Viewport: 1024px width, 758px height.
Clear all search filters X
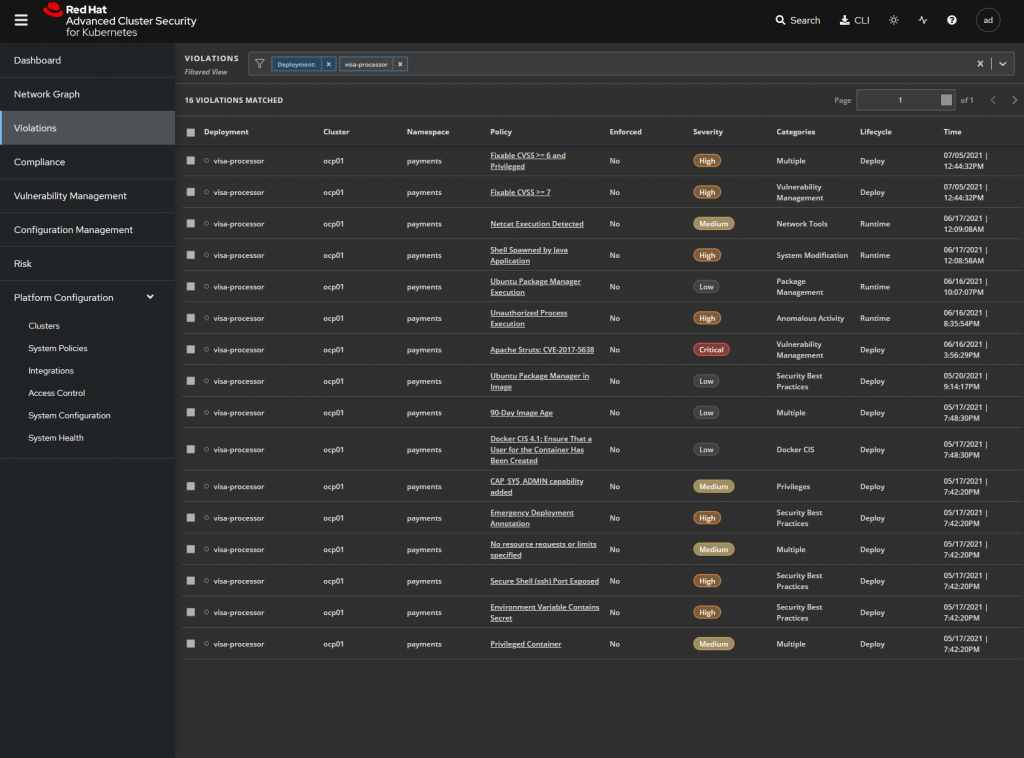980,64
